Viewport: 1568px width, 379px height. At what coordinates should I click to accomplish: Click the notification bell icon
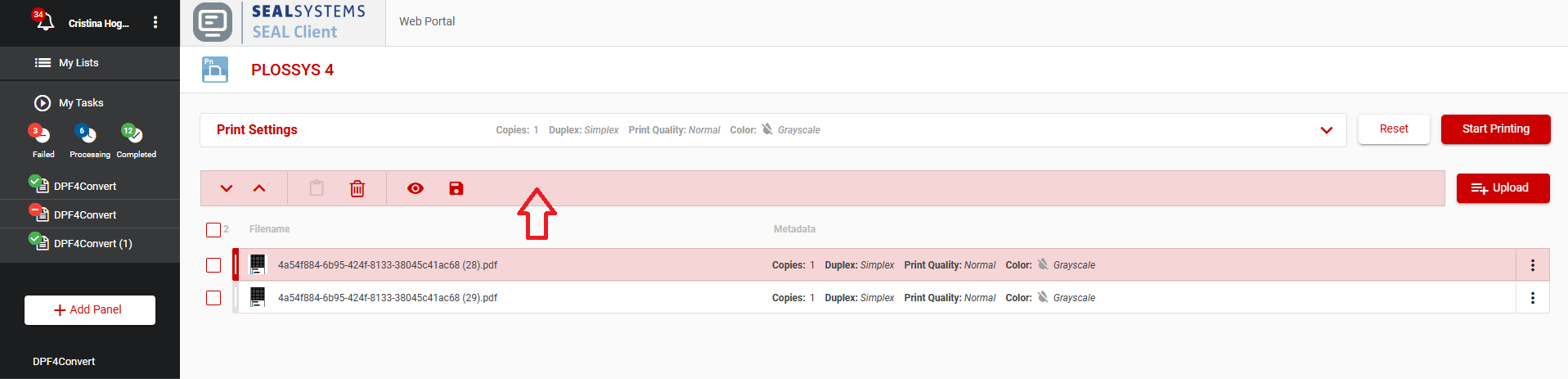[44, 22]
